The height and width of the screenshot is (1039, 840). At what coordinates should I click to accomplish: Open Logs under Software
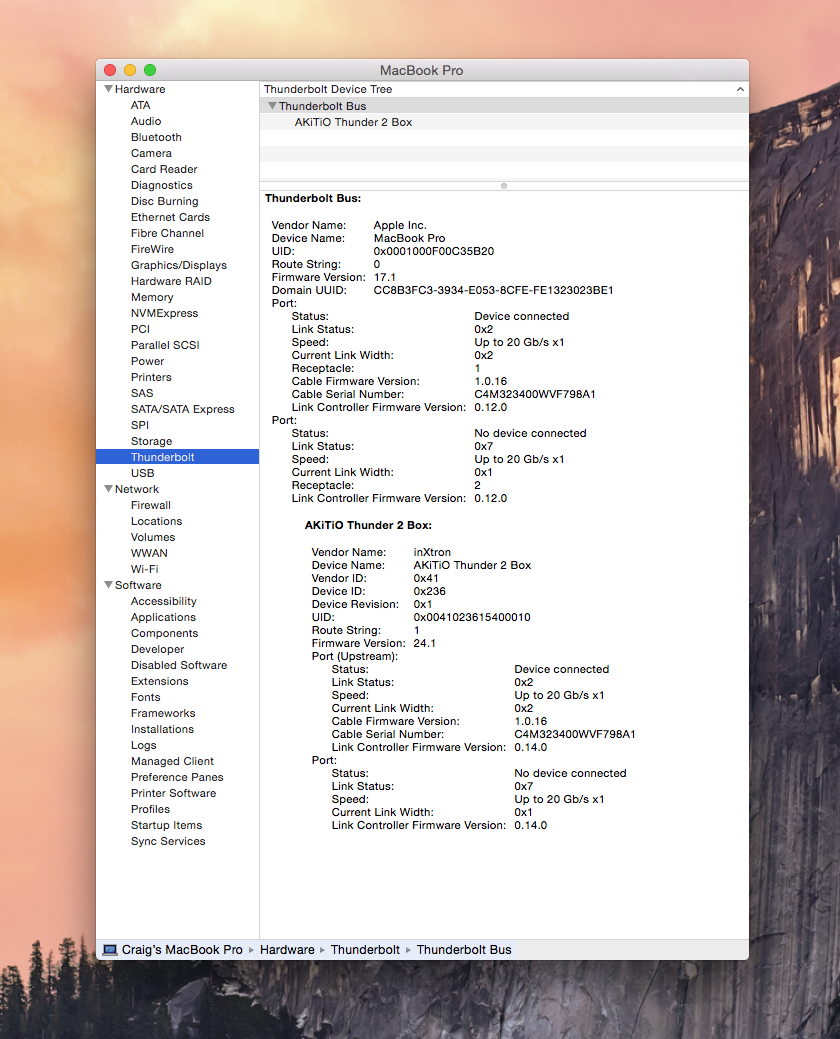pos(144,745)
